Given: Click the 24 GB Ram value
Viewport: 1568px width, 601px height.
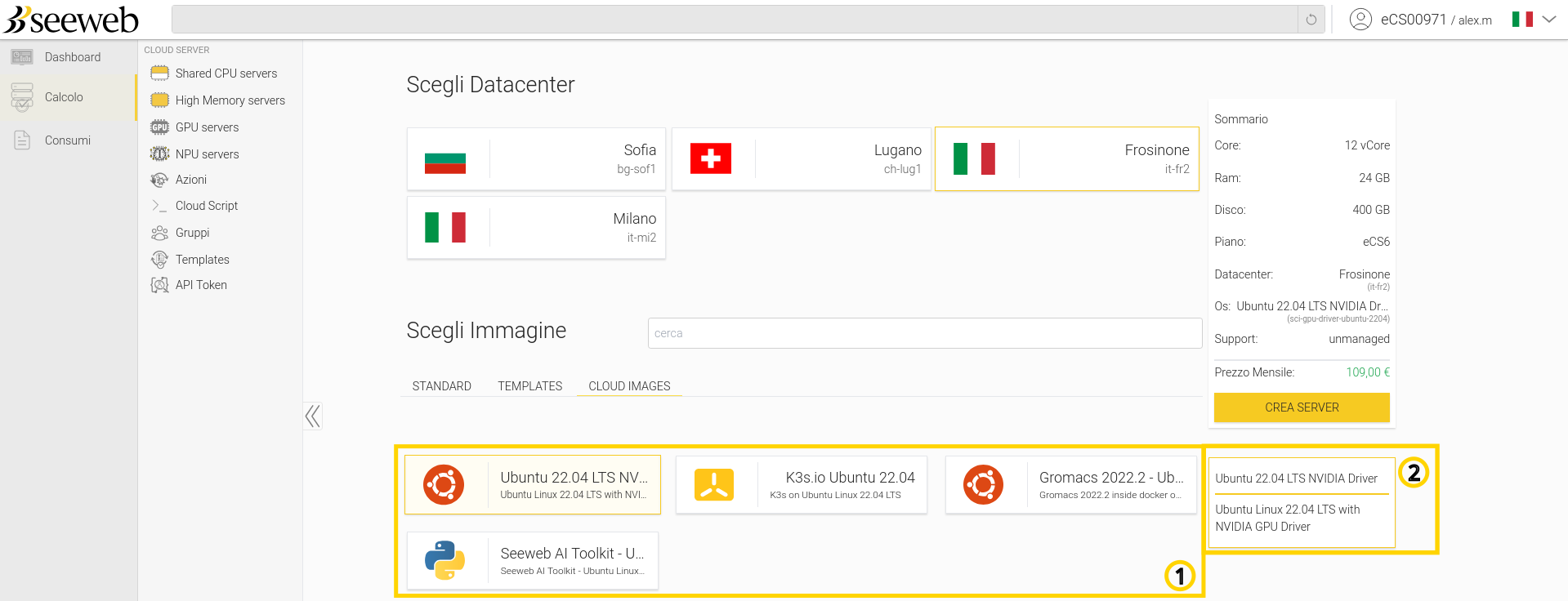Looking at the screenshot, I should click(x=1374, y=178).
